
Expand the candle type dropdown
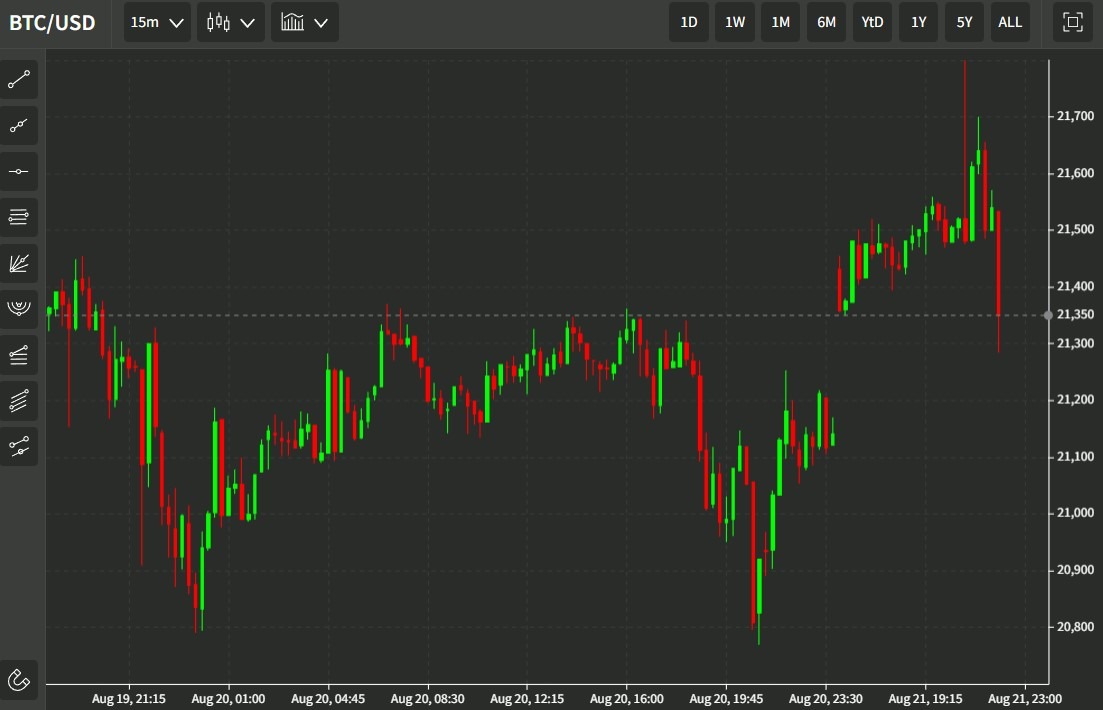pyautogui.click(x=230, y=22)
